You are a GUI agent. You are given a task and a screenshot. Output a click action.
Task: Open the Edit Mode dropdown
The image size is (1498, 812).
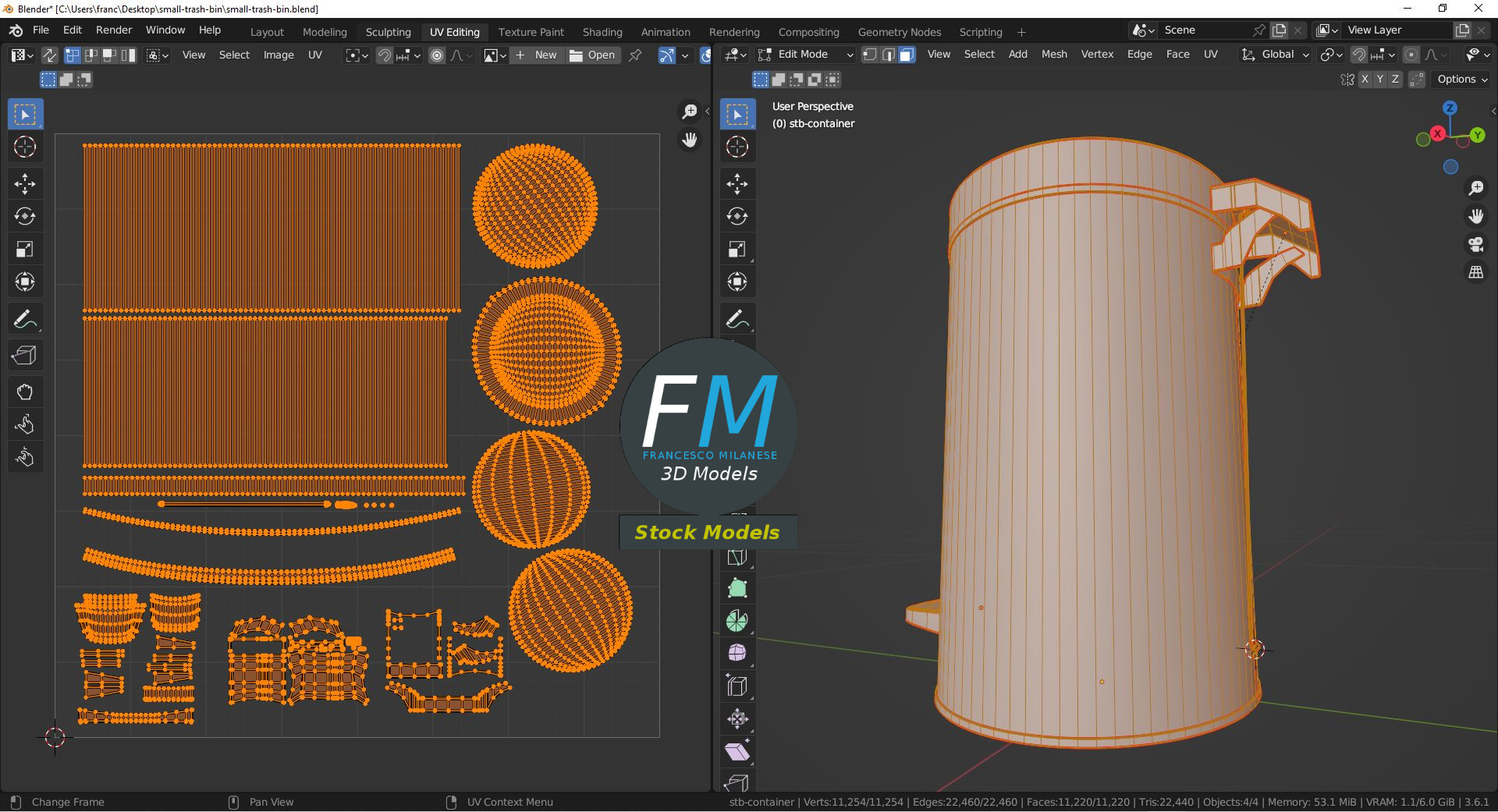tap(806, 55)
